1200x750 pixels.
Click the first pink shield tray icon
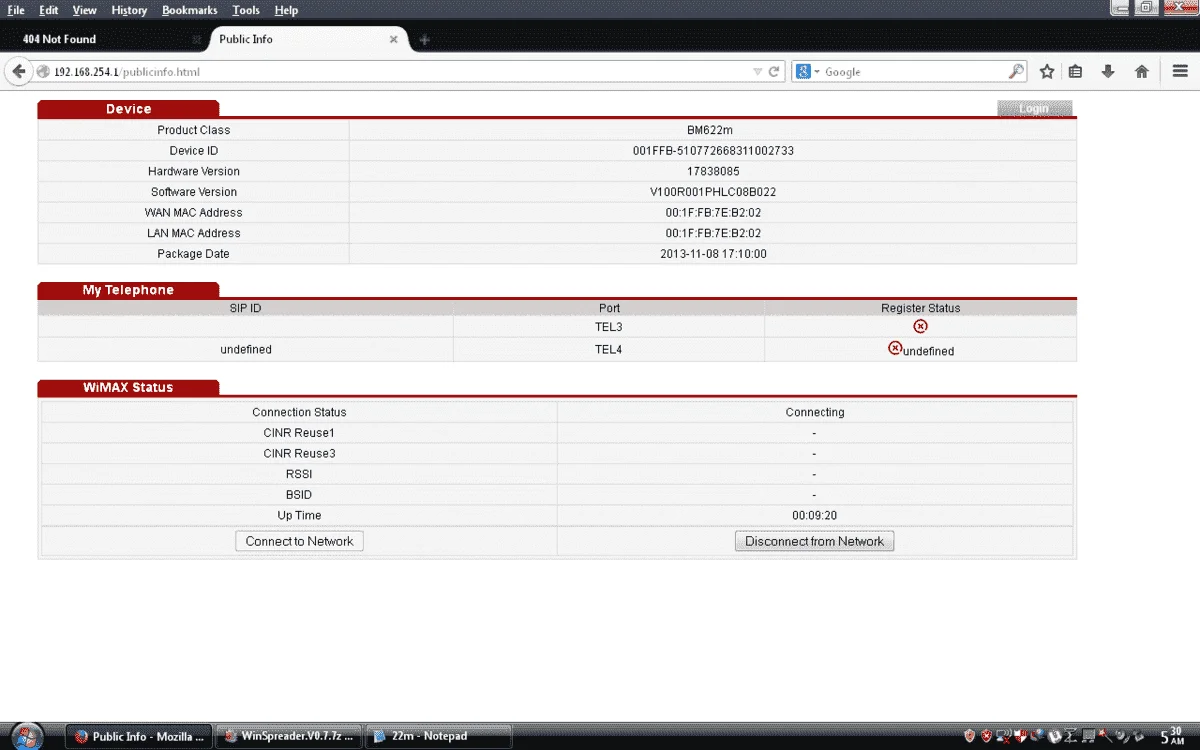click(x=970, y=737)
